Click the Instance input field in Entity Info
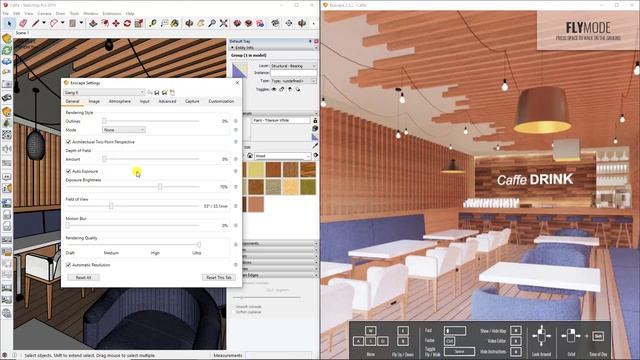 [x=293, y=73]
